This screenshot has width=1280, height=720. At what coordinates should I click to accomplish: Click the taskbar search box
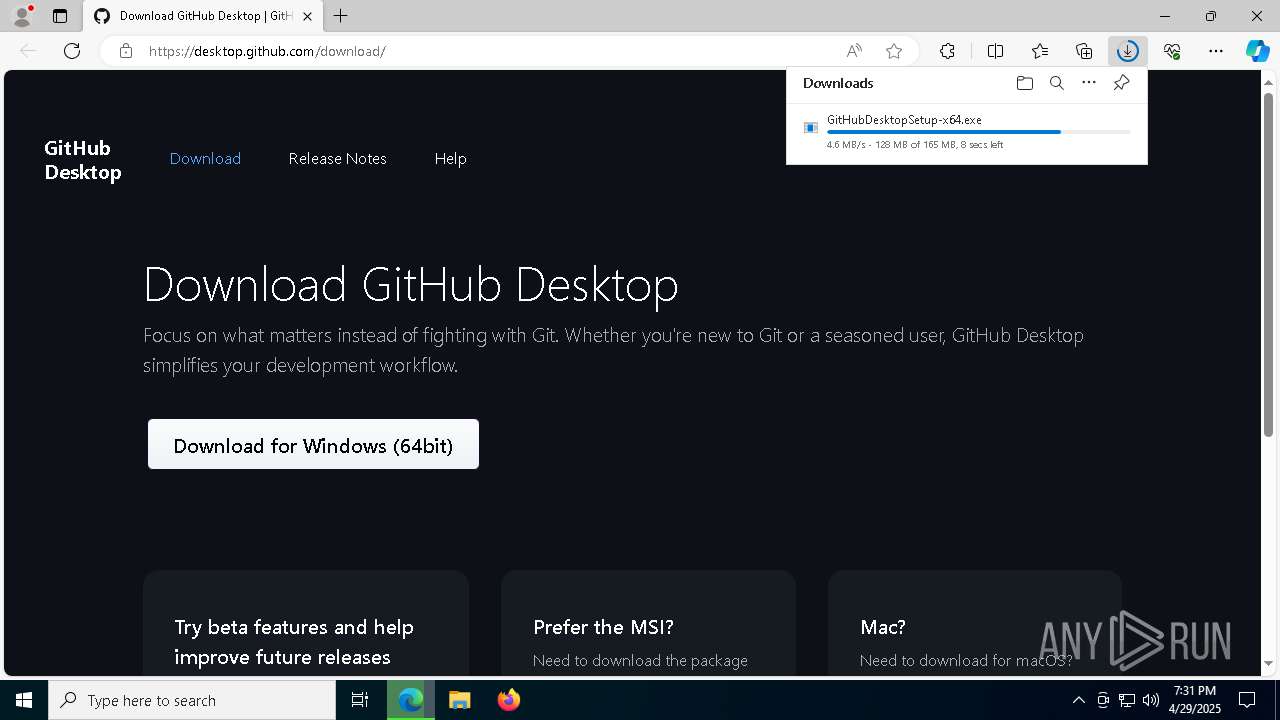(x=192, y=700)
